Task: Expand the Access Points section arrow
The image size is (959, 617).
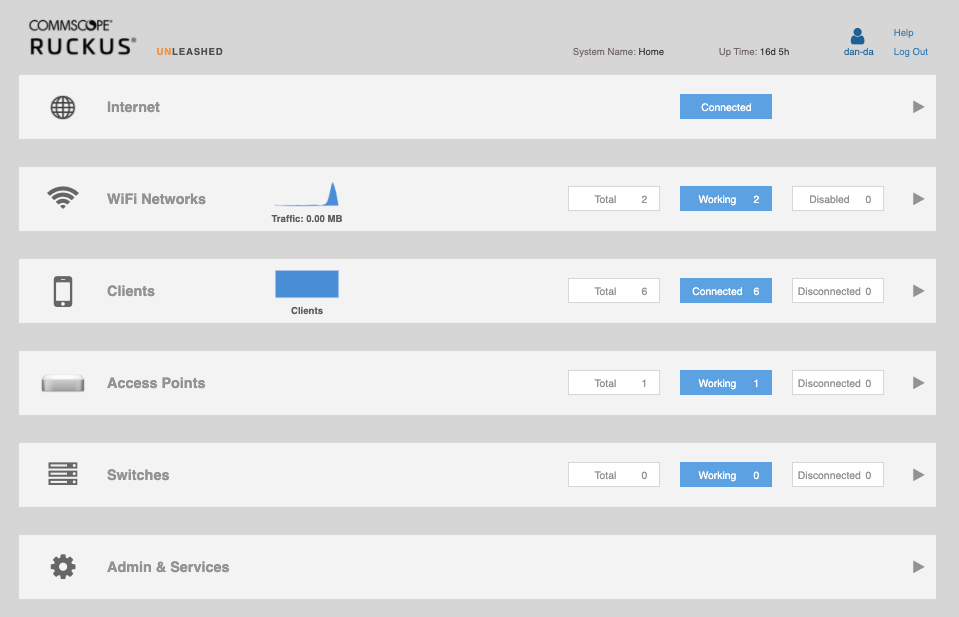Action: click(918, 383)
